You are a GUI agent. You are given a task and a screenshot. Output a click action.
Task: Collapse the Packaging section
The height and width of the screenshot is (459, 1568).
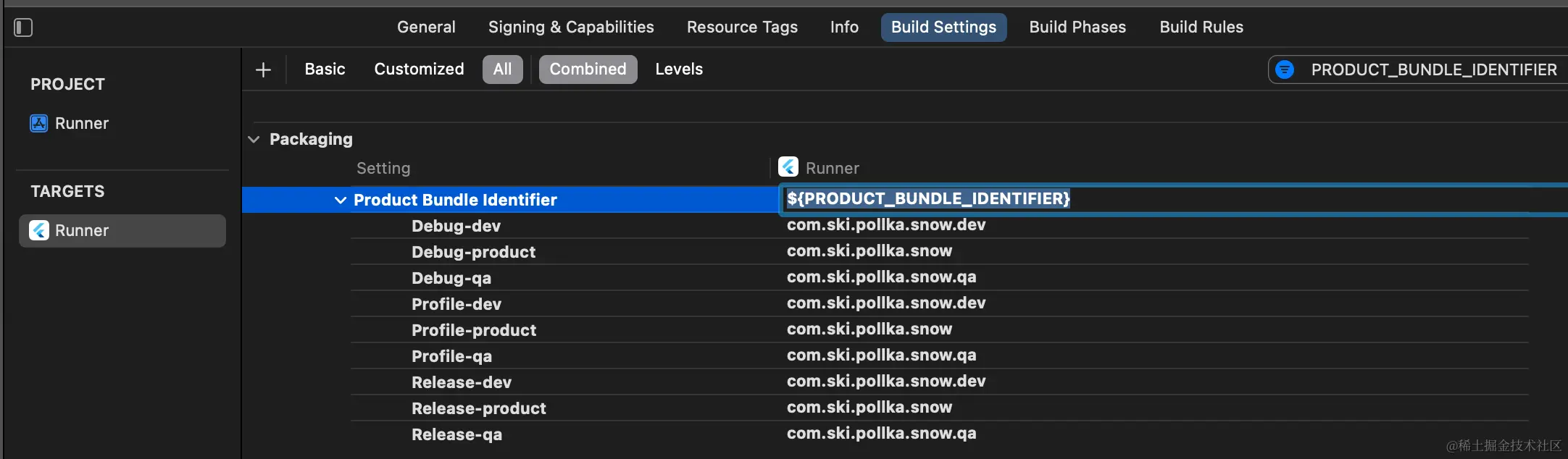[254, 139]
